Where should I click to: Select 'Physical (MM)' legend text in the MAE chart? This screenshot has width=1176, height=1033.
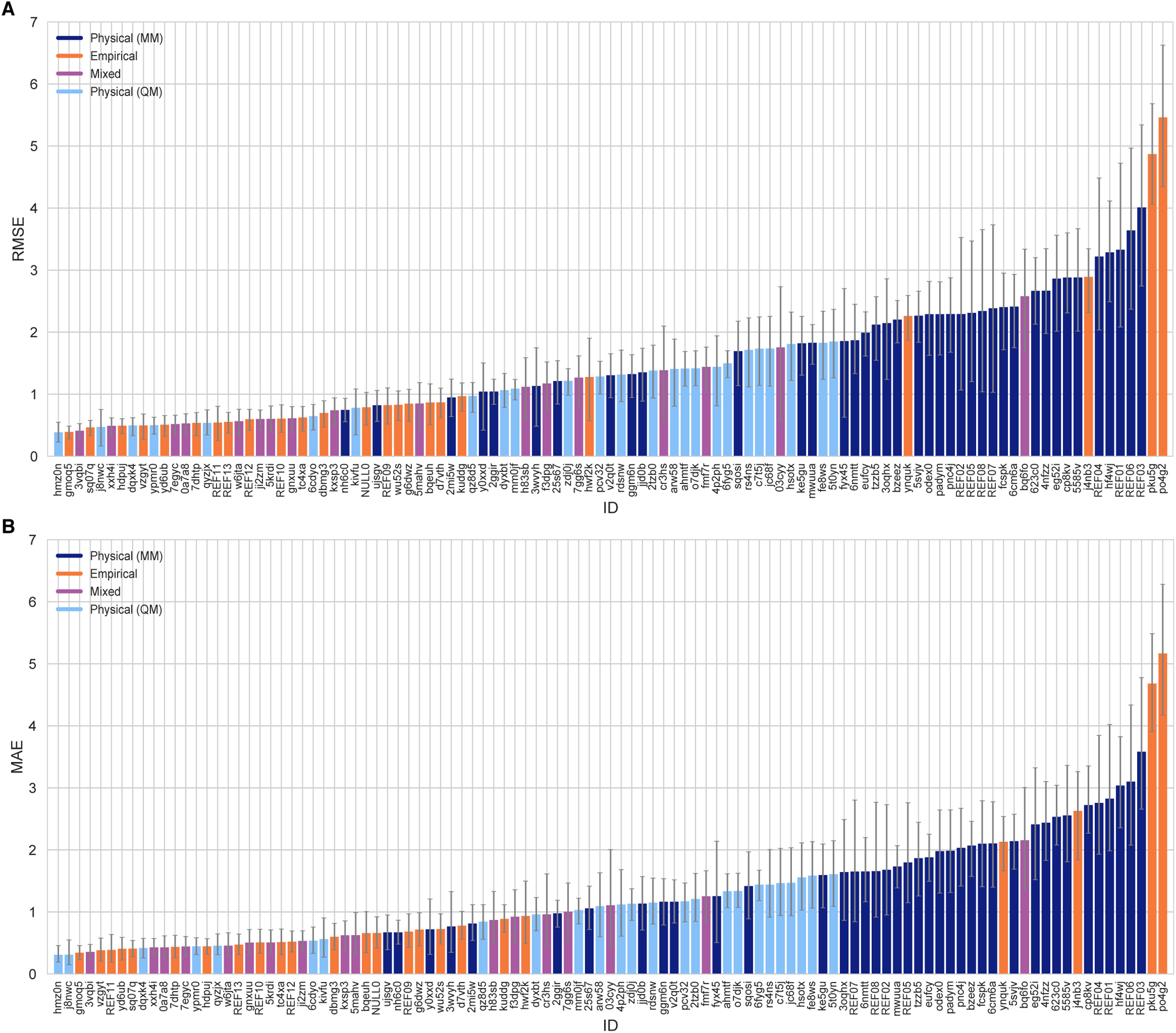(x=126, y=556)
